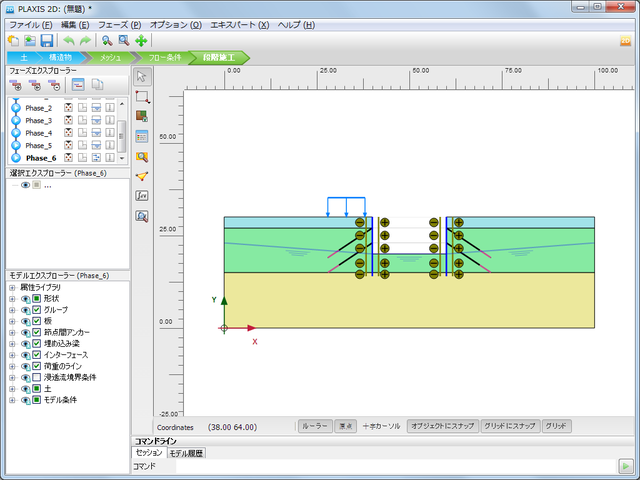Uncheck the グループ checkbox
This screenshot has height=480, width=640.
(x=36, y=310)
